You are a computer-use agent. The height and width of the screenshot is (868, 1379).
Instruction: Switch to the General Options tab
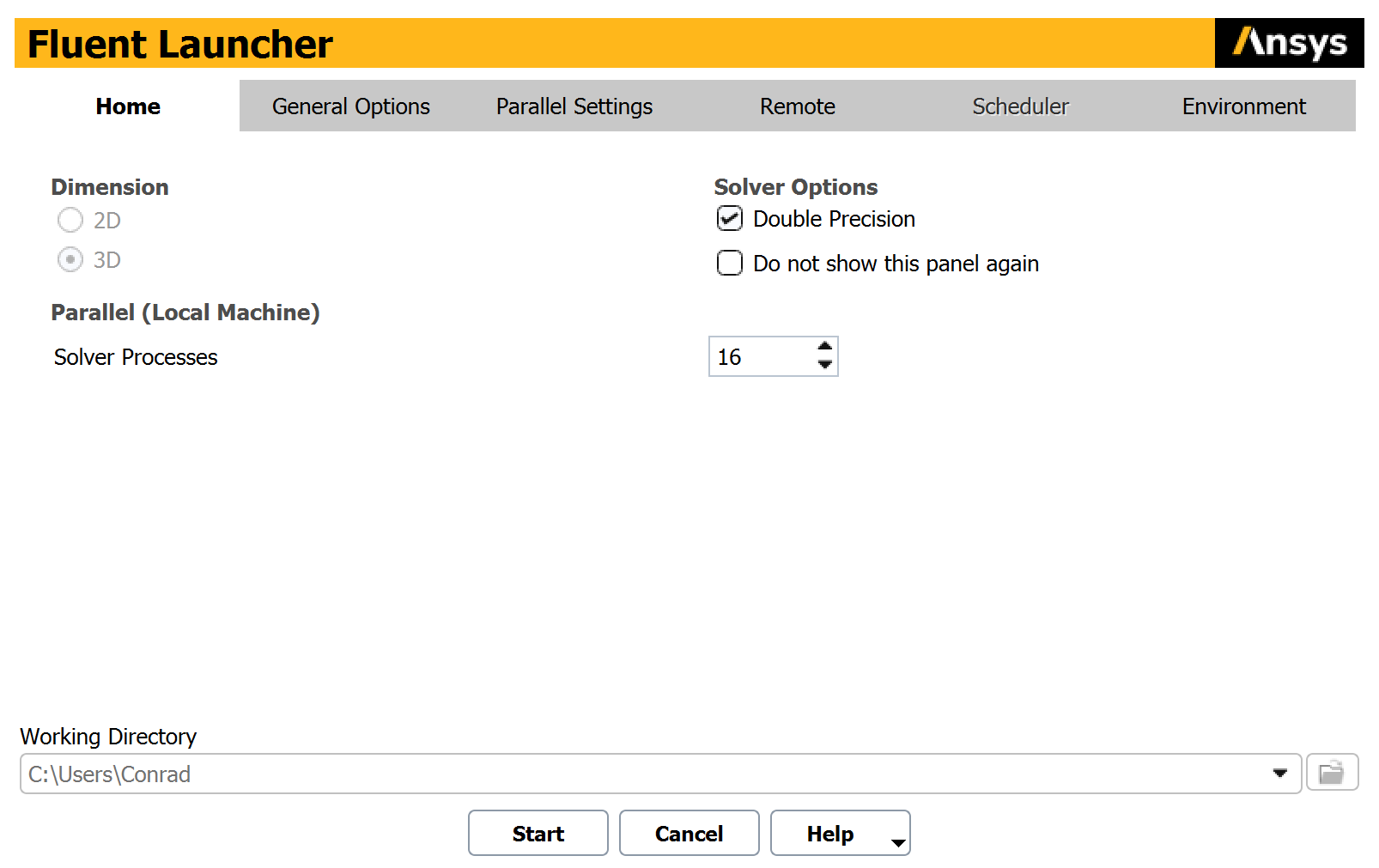point(350,106)
